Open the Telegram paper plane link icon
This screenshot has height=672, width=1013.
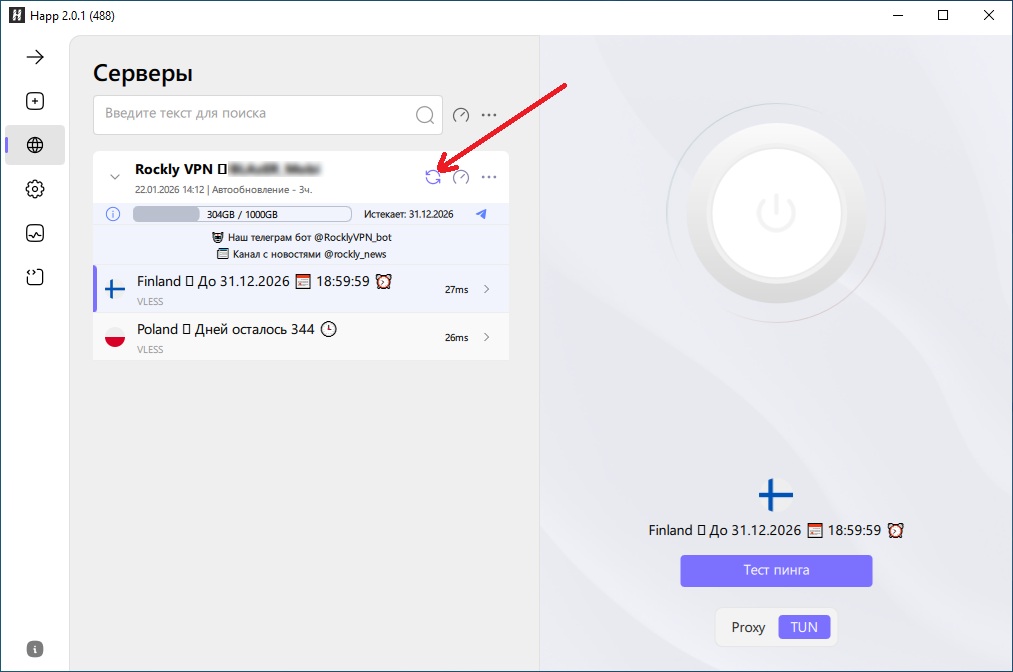coord(481,214)
